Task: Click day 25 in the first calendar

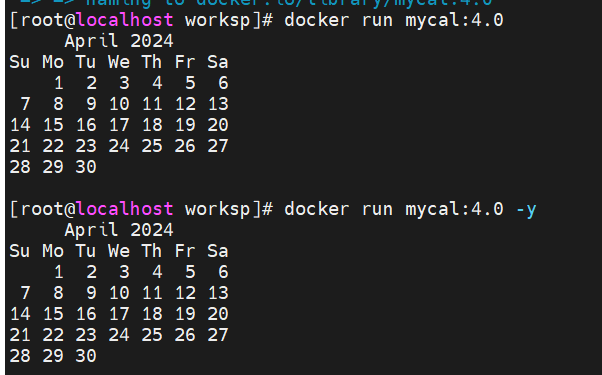Action: [x=152, y=146]
